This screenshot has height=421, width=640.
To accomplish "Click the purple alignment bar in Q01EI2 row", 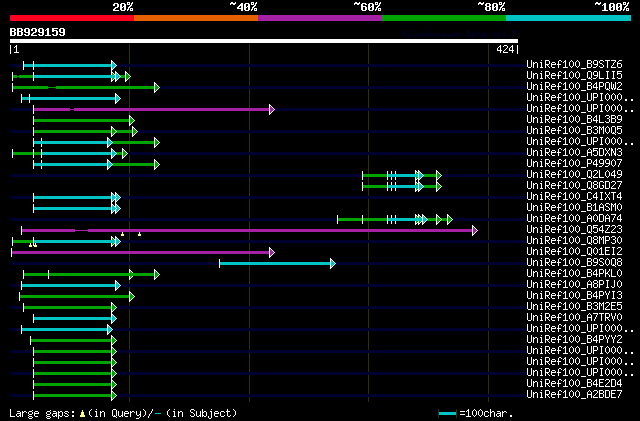I will pos(143,252).
